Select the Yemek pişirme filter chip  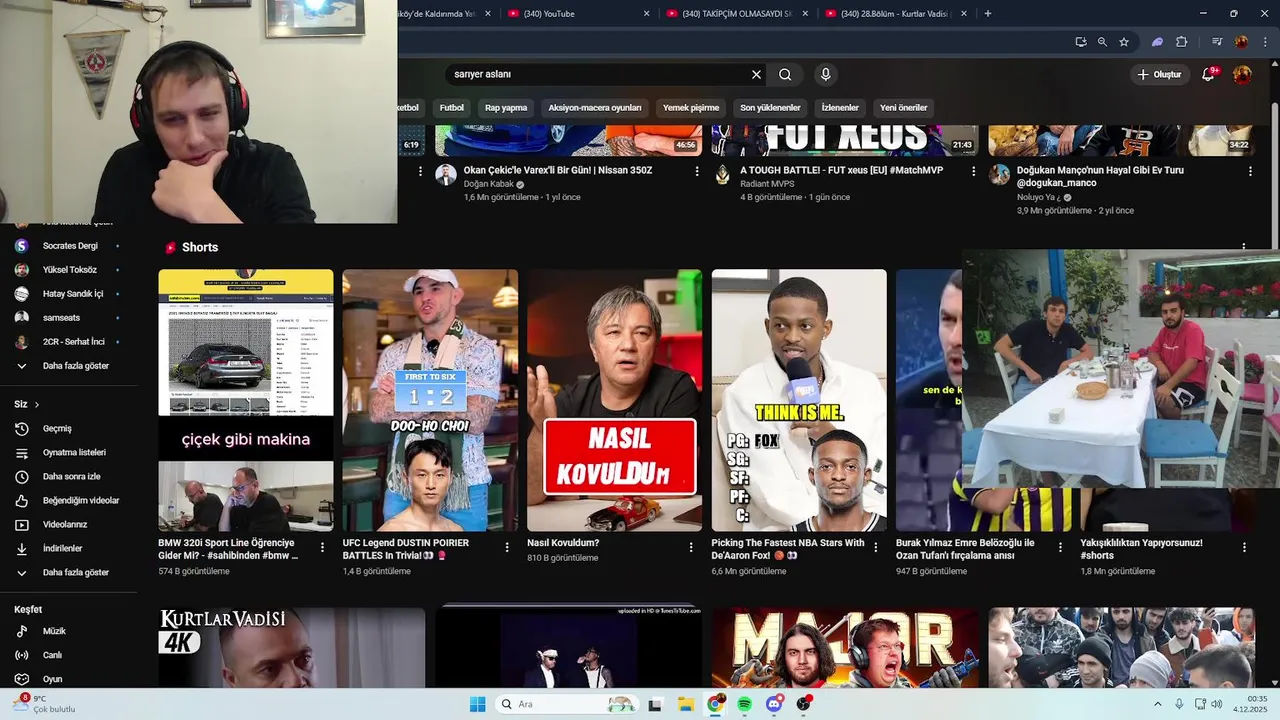pos(691,107)
